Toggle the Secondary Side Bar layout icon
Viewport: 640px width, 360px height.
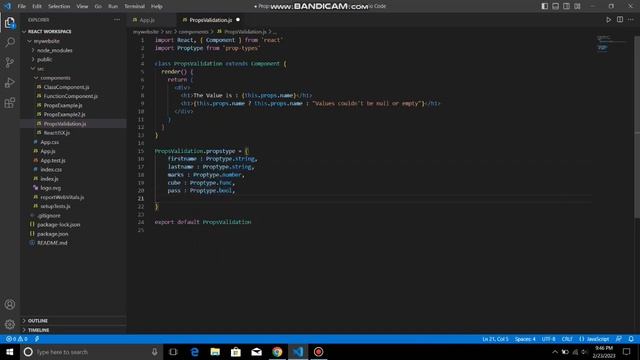[566, 6]
